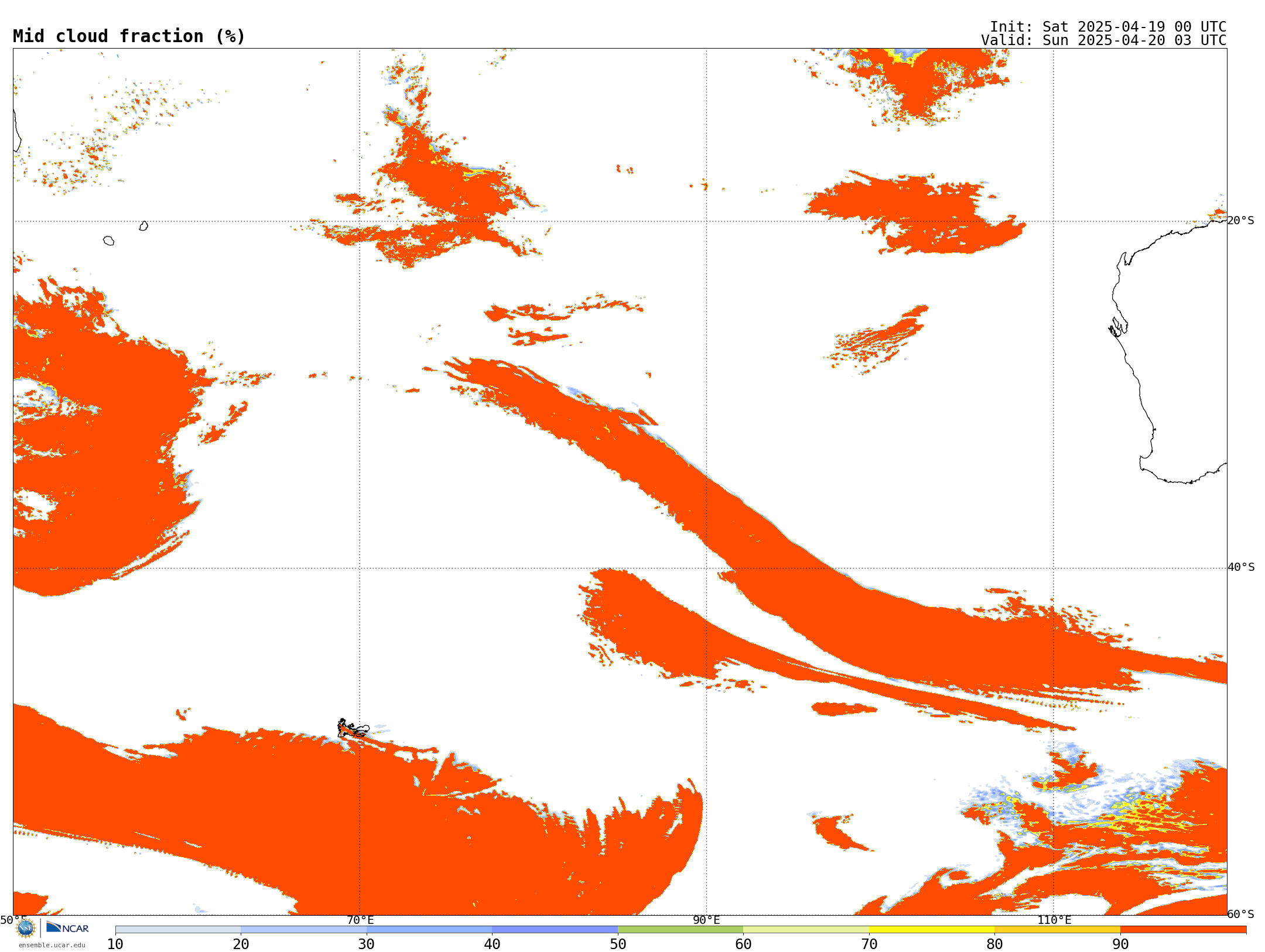The image size is (1265, 952).
Task: Click the Kerguelen Islands outline near 70°E
Action: tap(353, 729)
